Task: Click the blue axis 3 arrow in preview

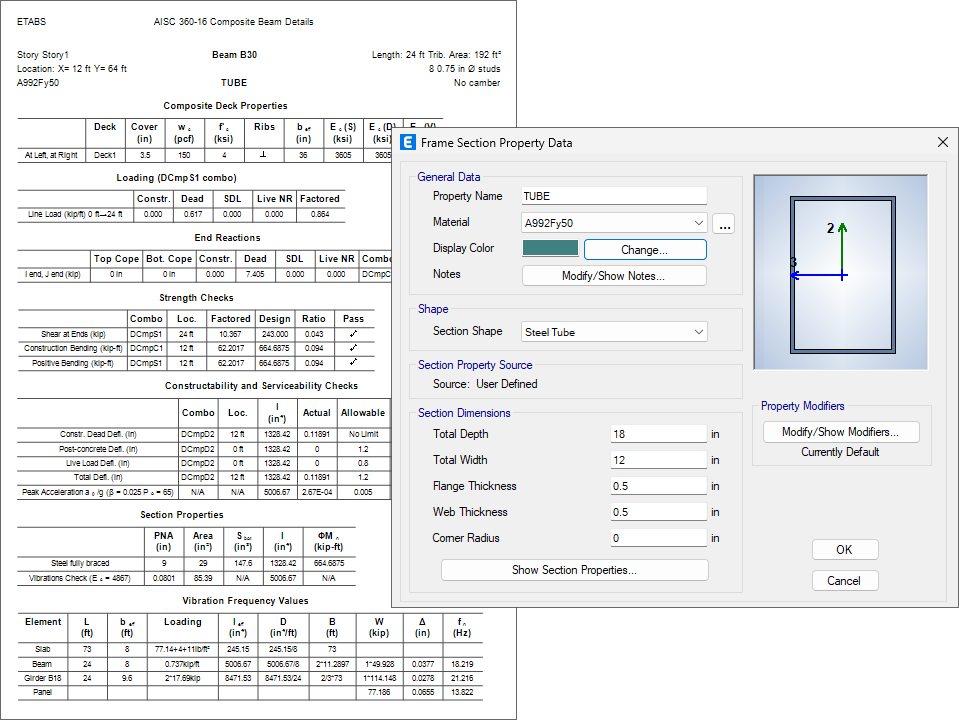Action: [817, 274]
